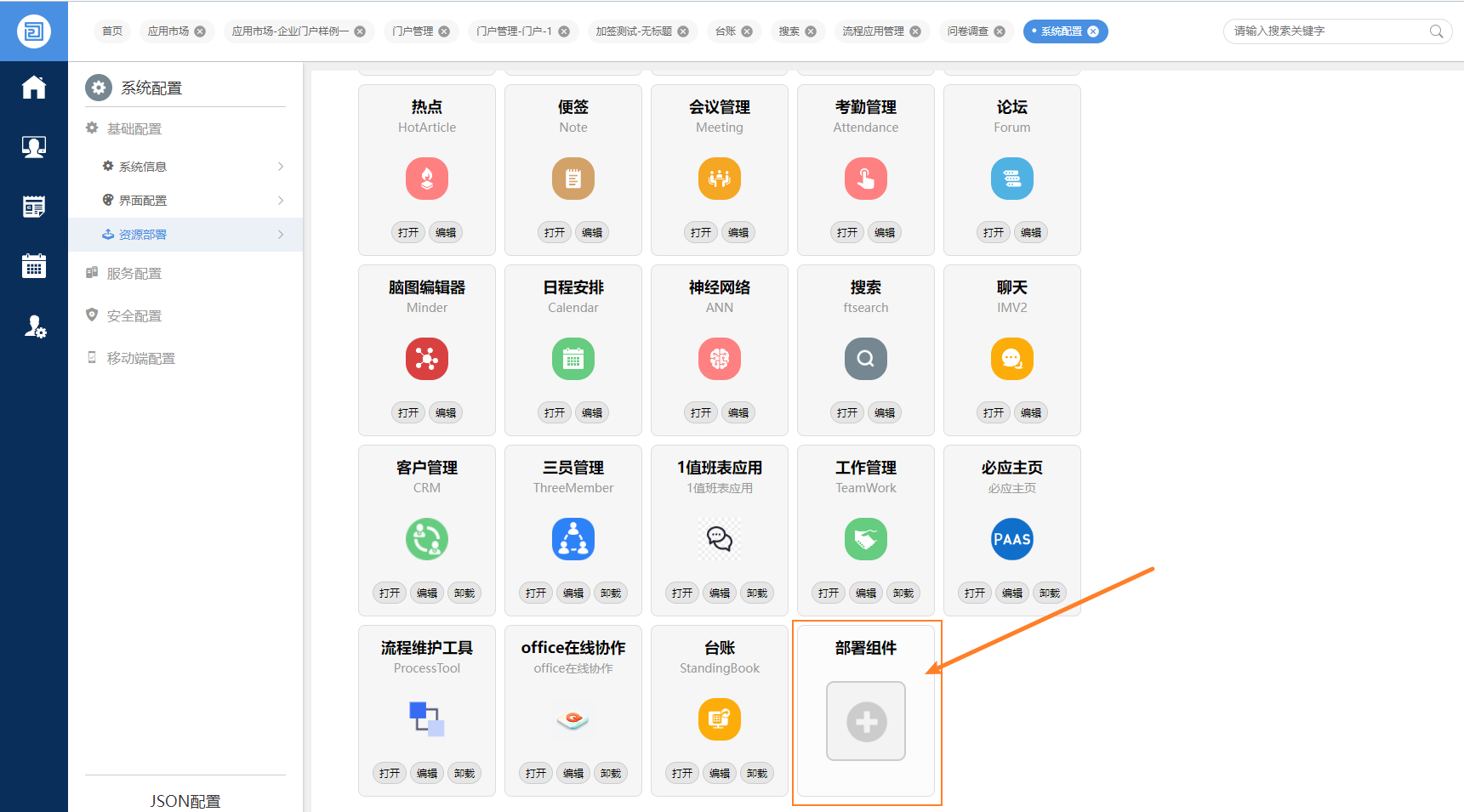Click the search keyword input field
The width and height of the screenshot is (1464, 812).
pos(1327,31)
